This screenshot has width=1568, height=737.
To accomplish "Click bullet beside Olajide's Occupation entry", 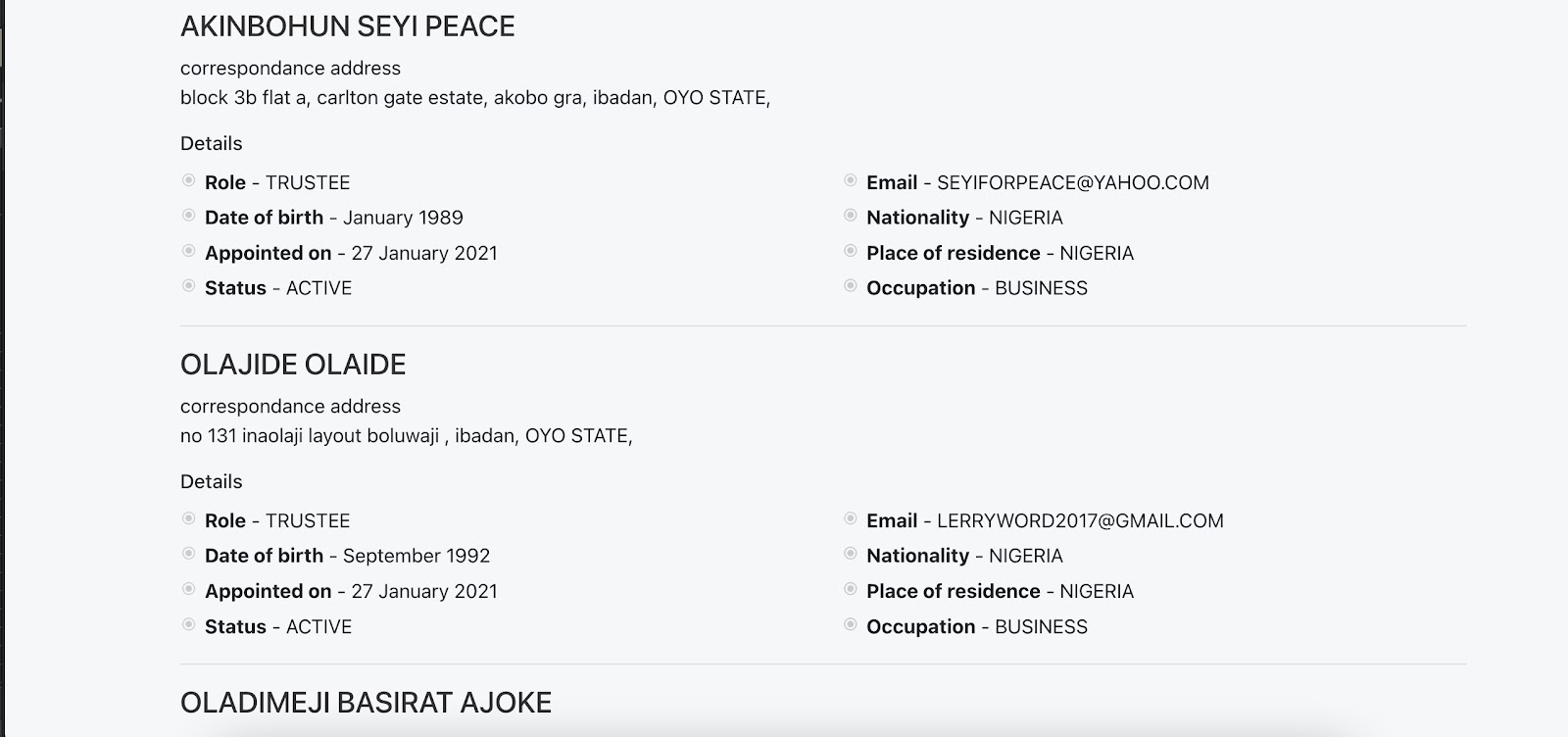I will 850,624.
